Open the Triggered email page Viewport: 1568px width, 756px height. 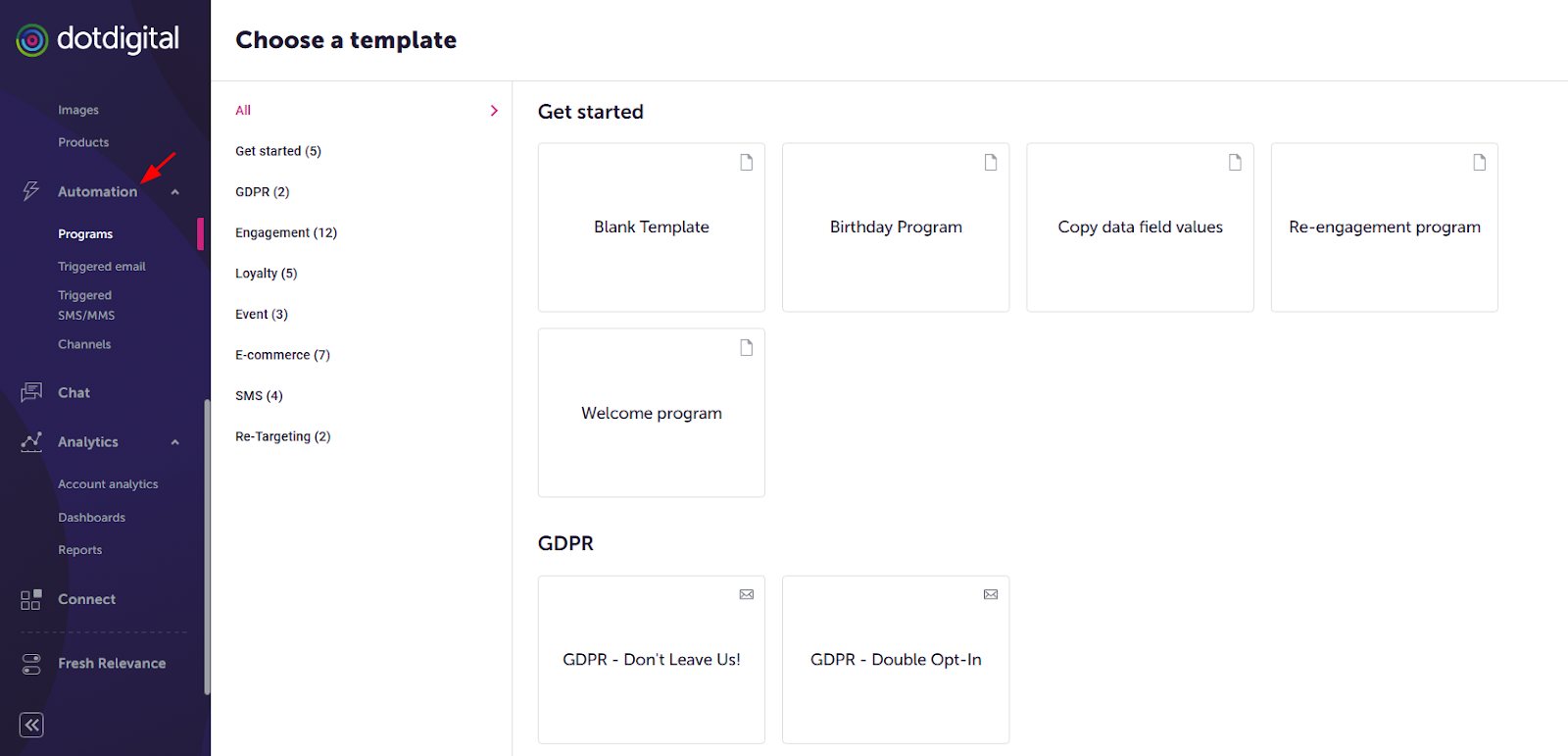[x=101, y=266]
